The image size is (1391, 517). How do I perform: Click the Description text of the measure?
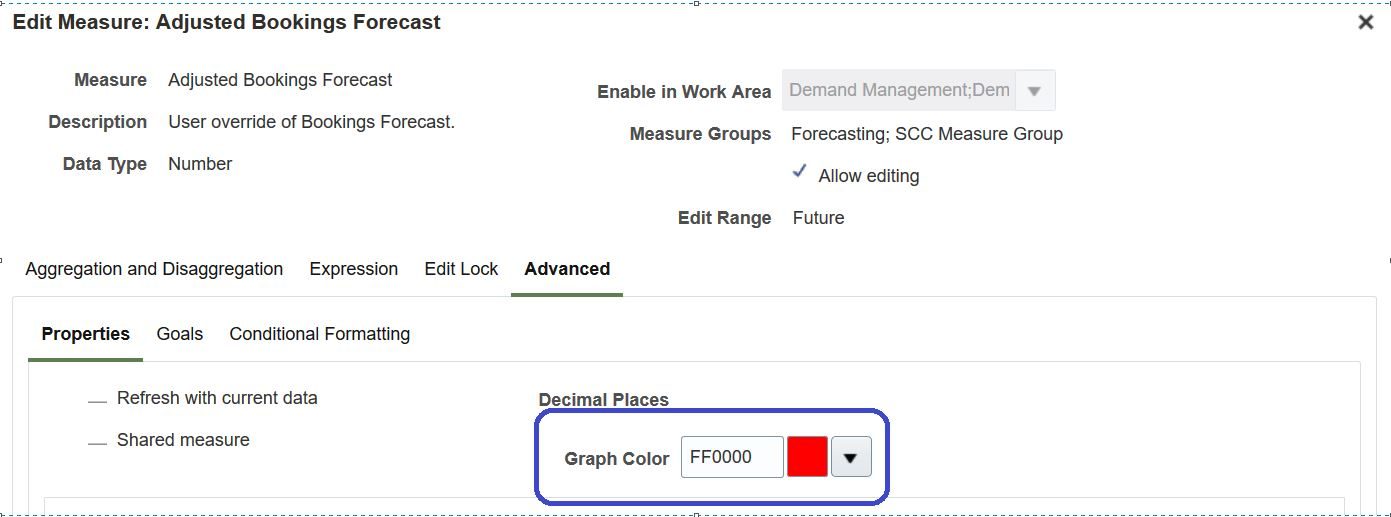311,122
